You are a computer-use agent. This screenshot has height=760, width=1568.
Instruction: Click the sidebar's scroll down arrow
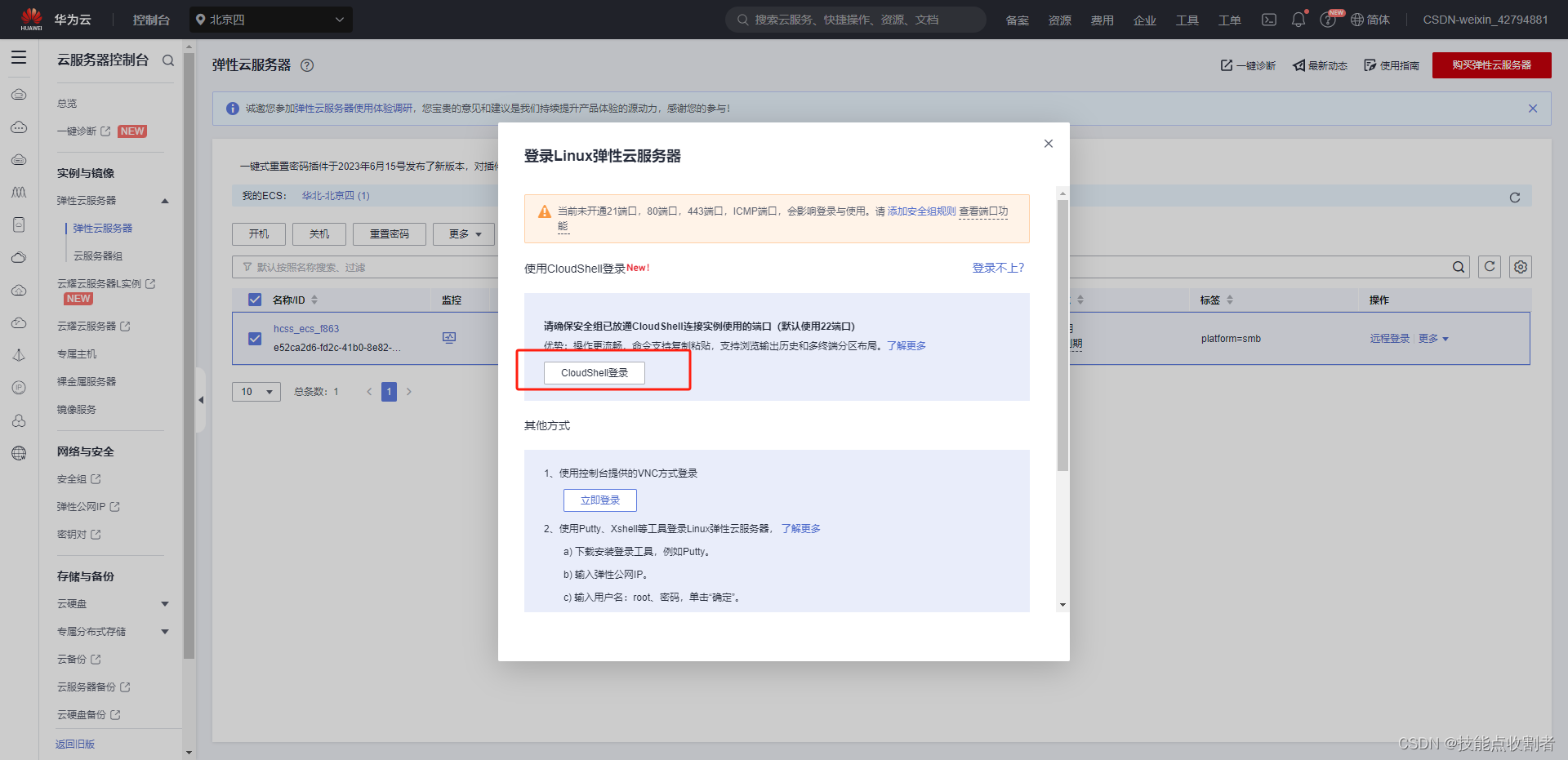pos(189,752)
